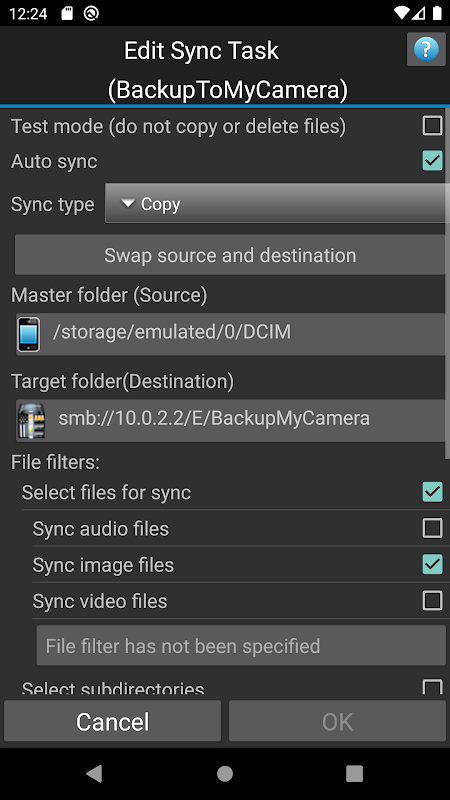Toggle the Select subdirectories checkbox
This screenshot has height=800, width=450.
click(x=432, y=687)
